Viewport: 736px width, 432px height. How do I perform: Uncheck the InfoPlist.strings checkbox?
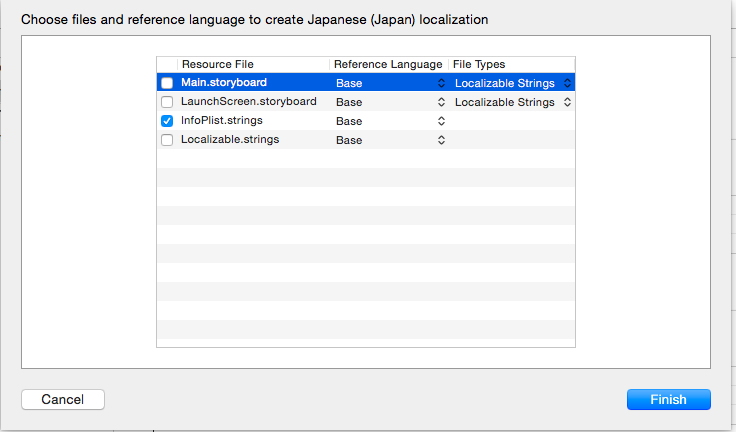(167, 121)
